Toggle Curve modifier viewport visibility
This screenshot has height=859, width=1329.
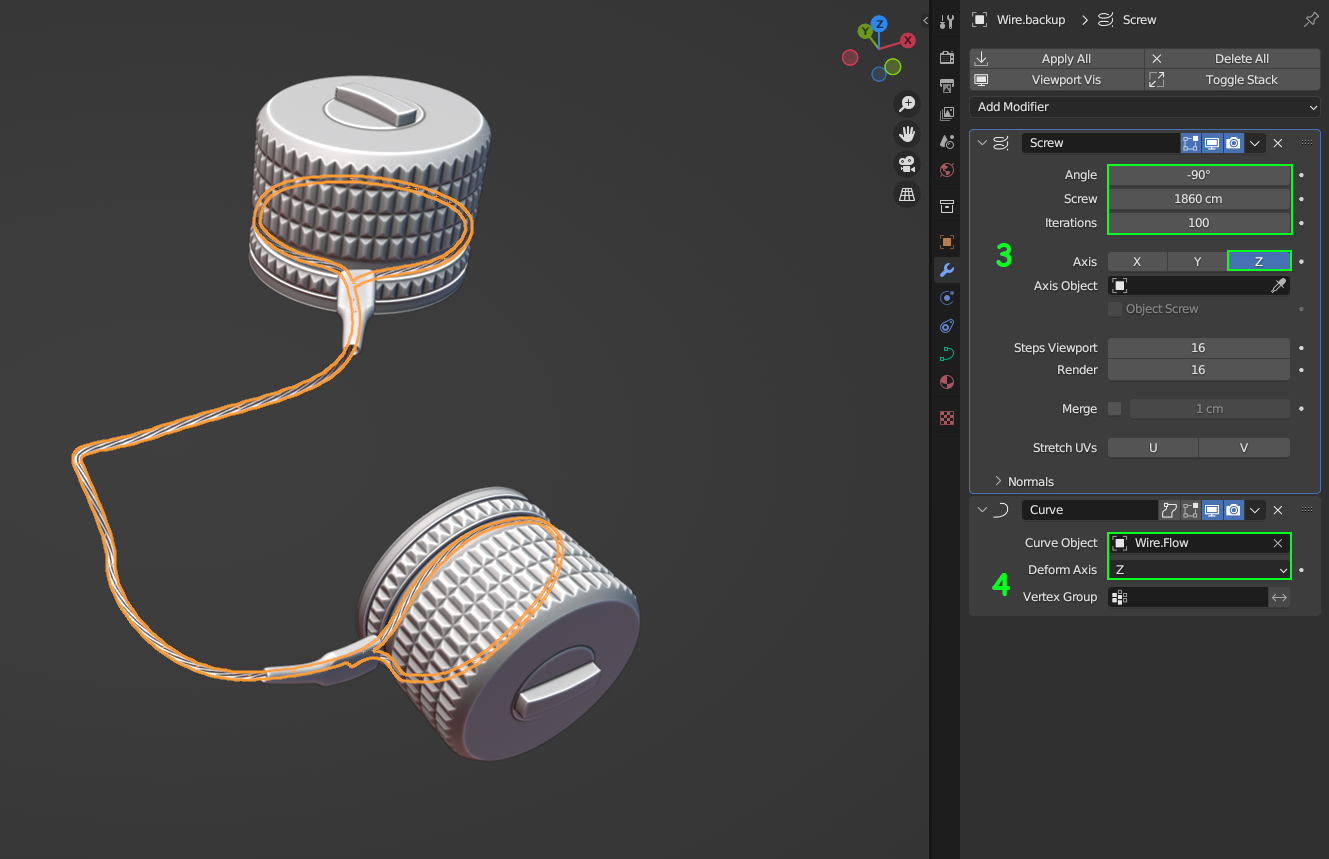click(x=1212, y=510)
